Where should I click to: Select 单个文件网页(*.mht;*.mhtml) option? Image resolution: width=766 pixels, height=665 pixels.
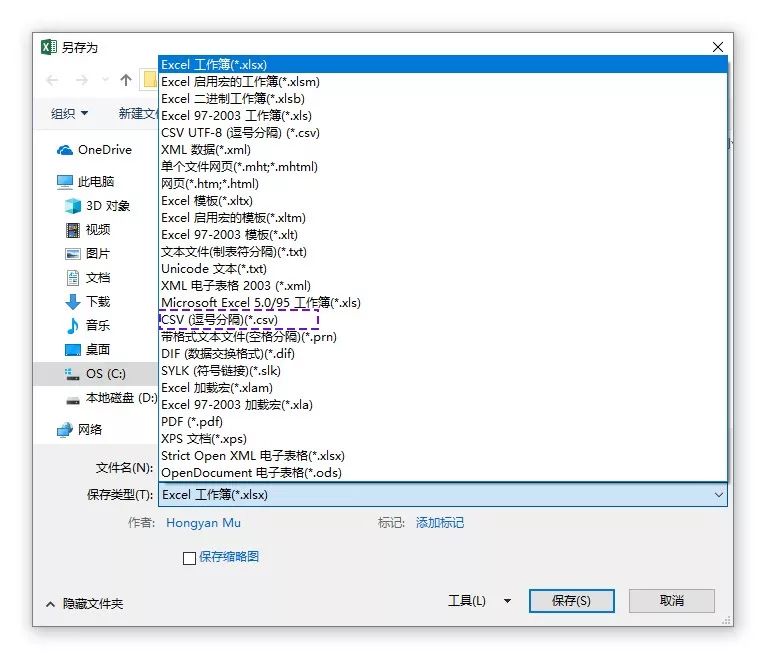coord(443,167)
